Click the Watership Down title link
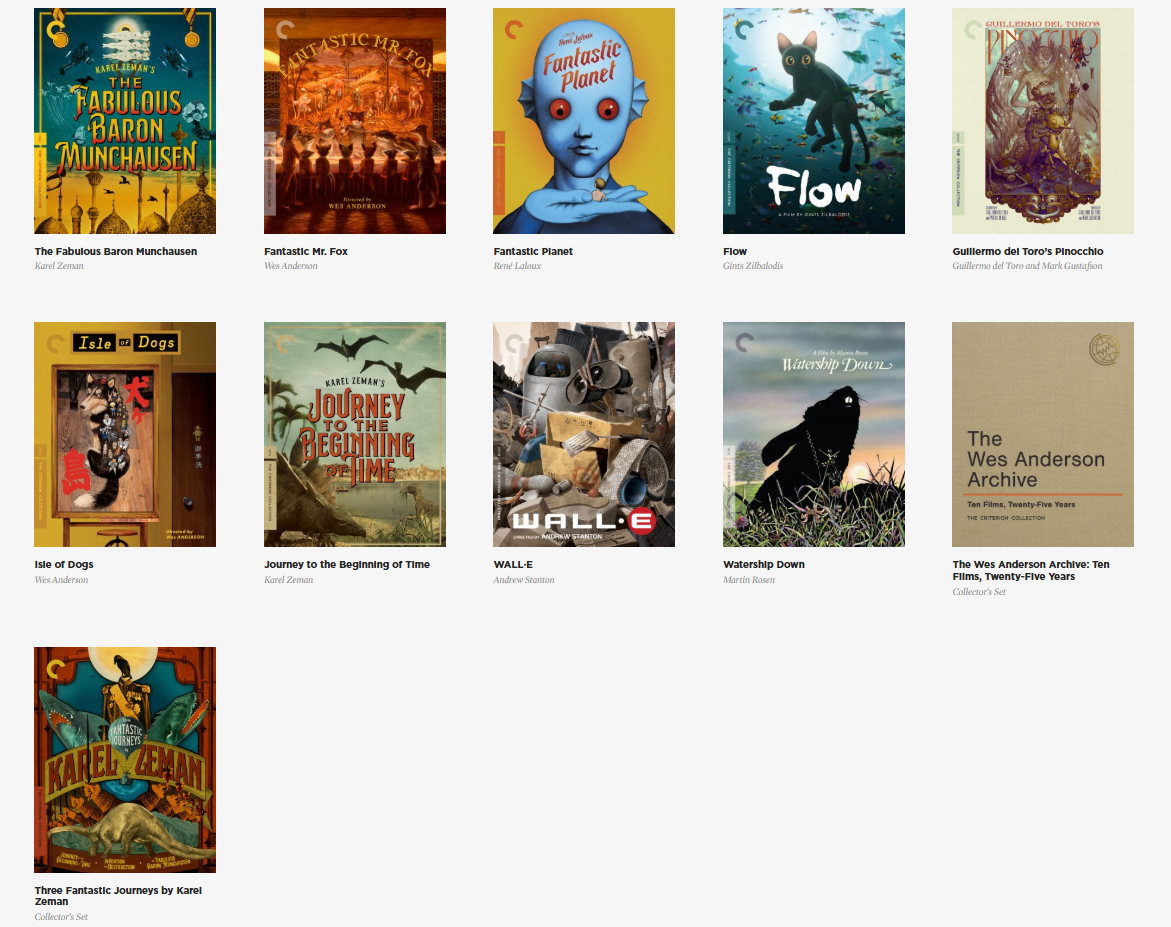Screen dimensions: 1171x927 point(763,565)
